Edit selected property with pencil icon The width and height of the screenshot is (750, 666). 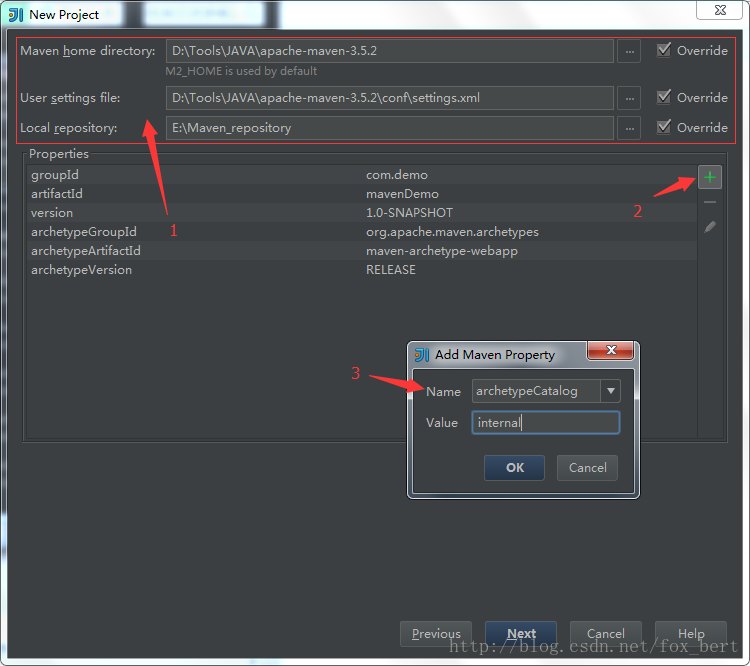click(710, 227)
